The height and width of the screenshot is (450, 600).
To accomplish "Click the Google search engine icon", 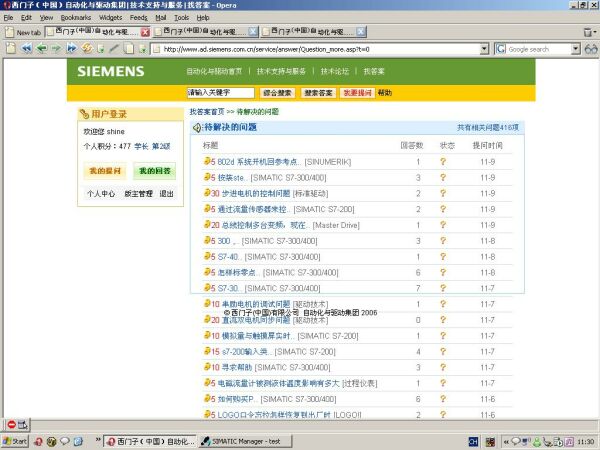I will pyautogui.click(x=500, y=49).
